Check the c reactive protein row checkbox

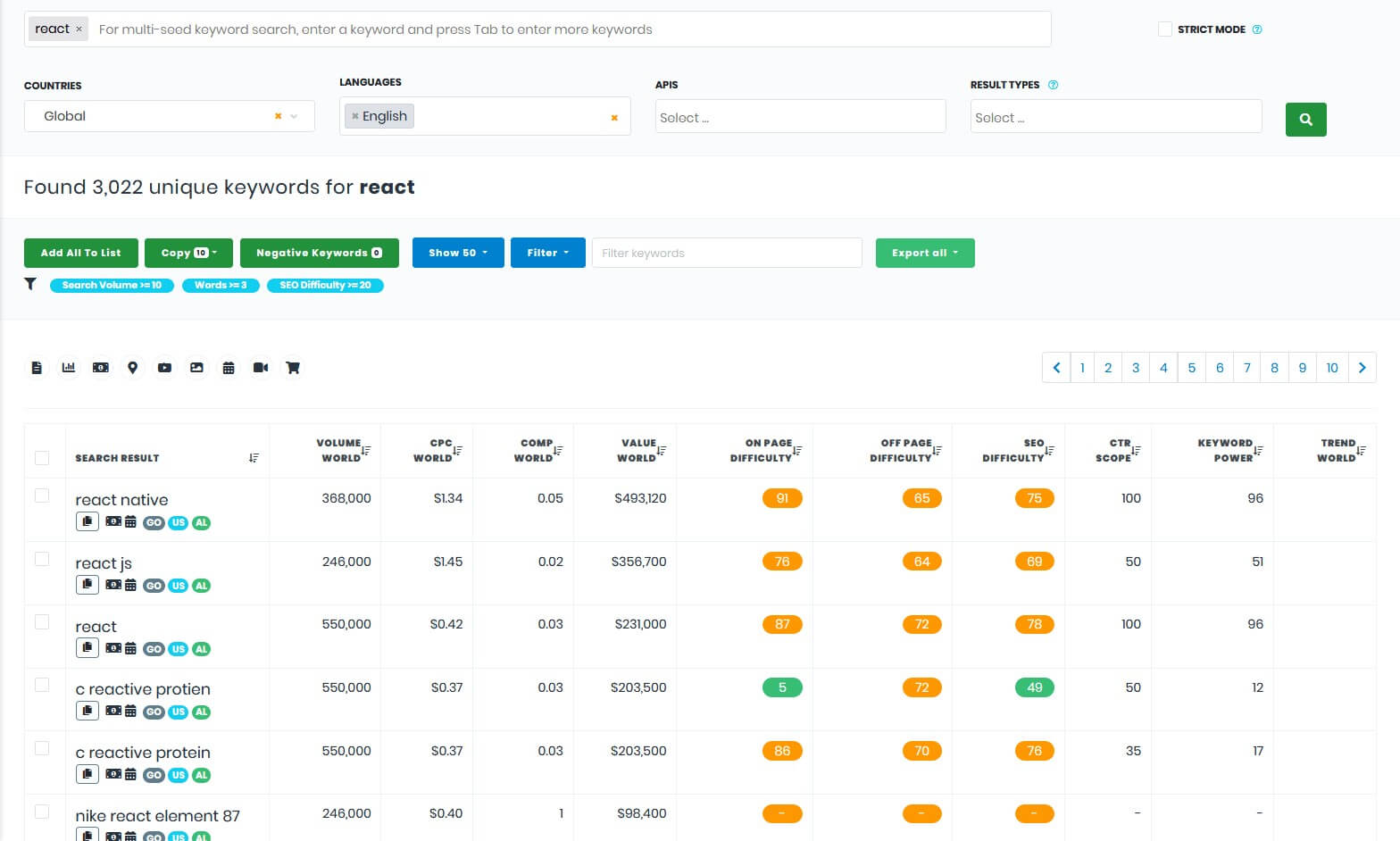pyautogui.click(x=42, y=748)
